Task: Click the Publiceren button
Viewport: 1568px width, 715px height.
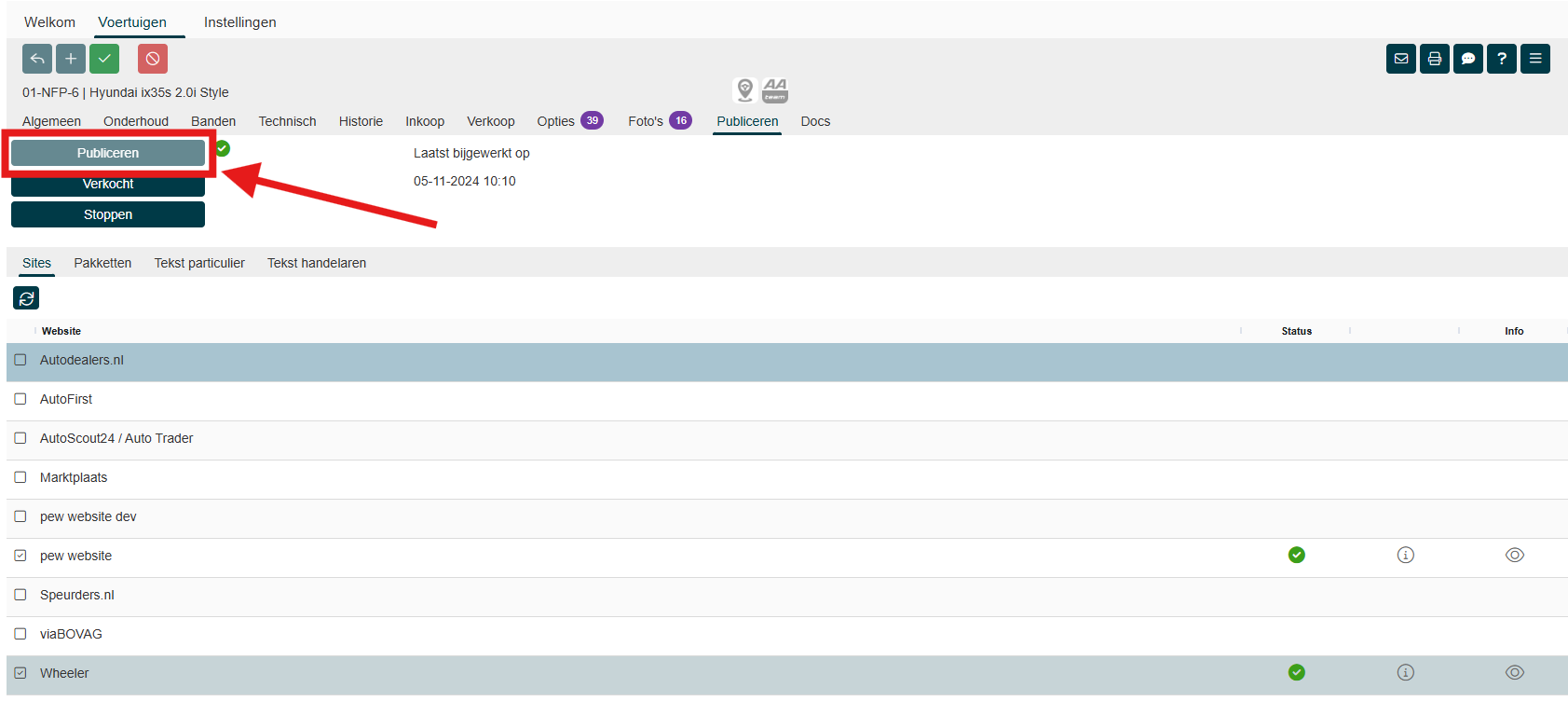Action: pos(108,153)
